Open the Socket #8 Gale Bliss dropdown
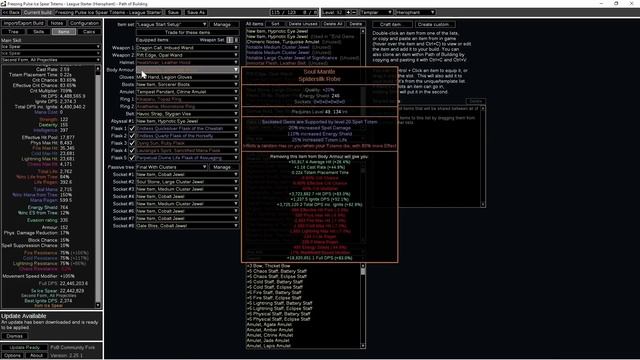The image size is (640, 360). (187, 226)
